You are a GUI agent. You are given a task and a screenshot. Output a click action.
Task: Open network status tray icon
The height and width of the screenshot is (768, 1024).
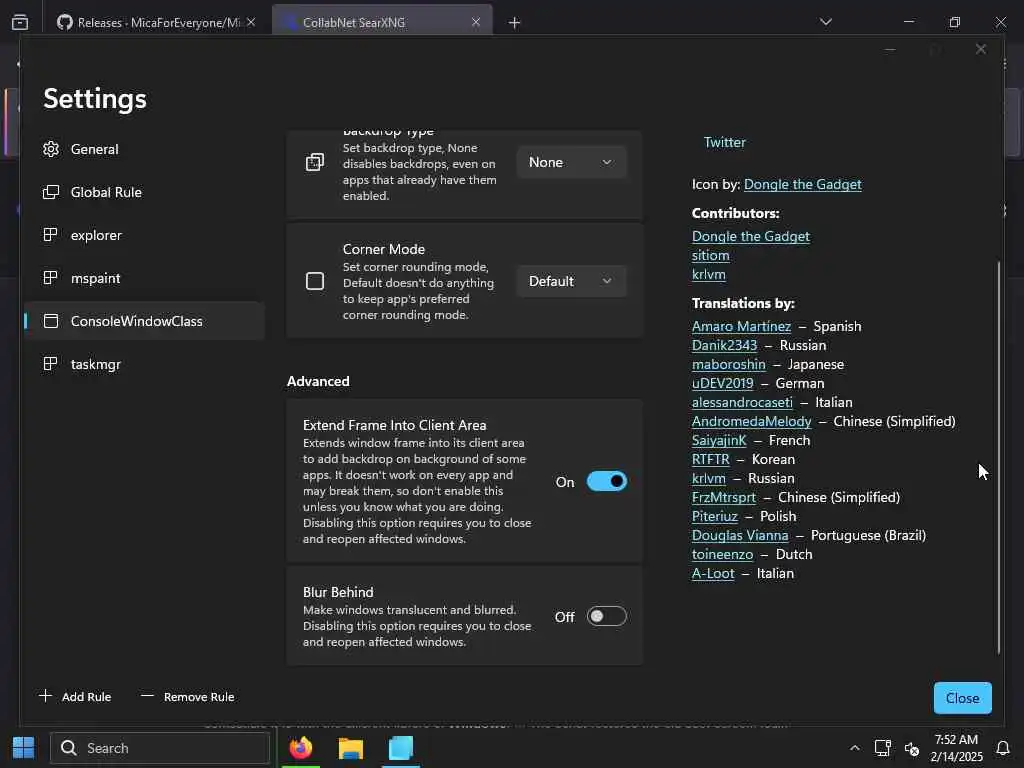tap(883, 748)
